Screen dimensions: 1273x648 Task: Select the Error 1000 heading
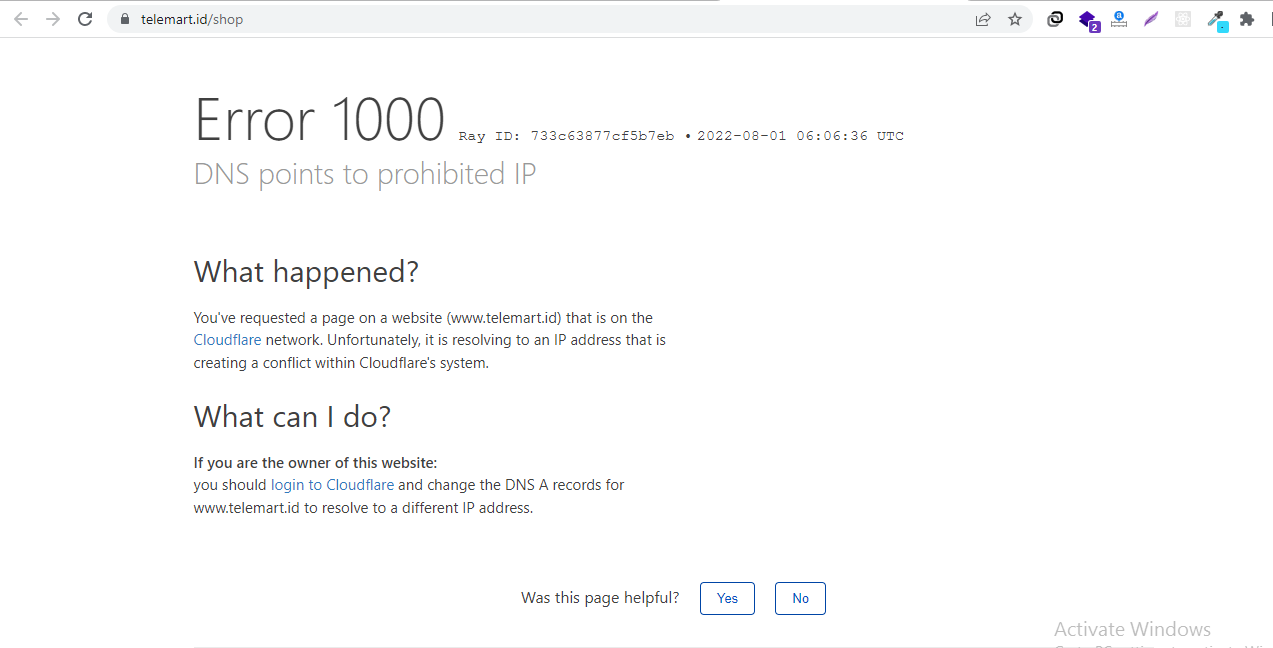pos(319,120)
